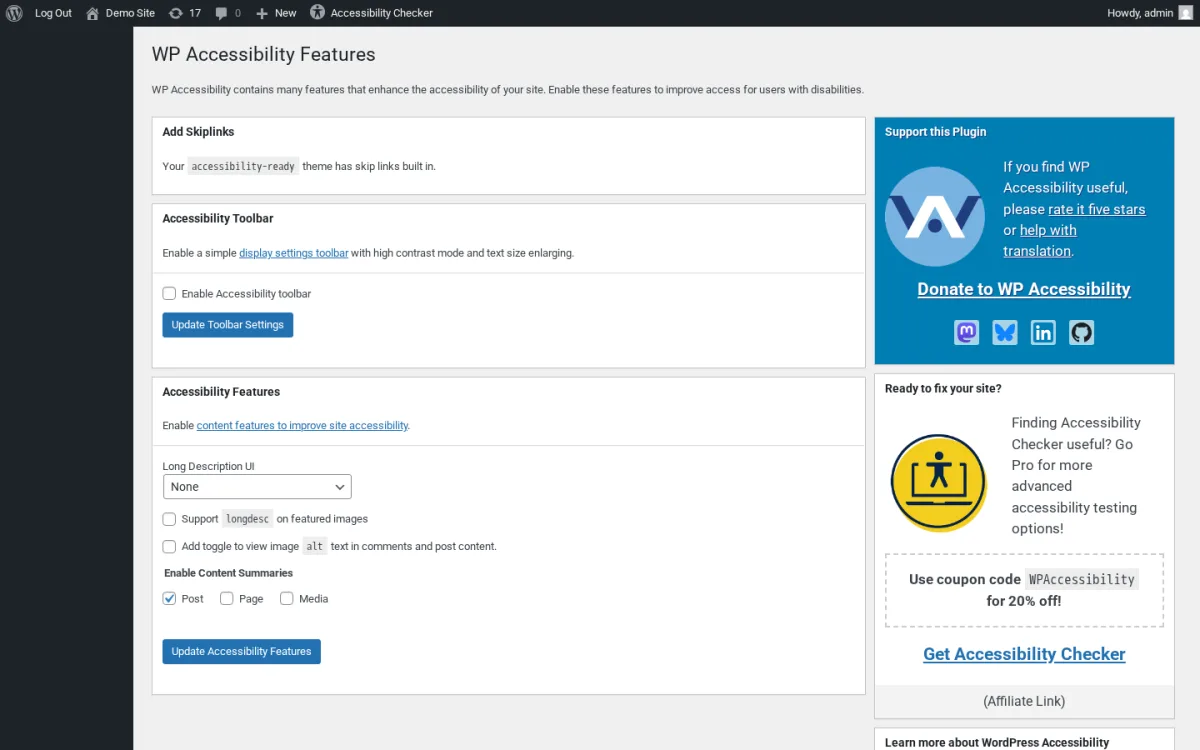Check Add toggle to view image alt text
The height and width of the screenshot is (750, 1200).
pyautogui.click(x=169, y=546)
